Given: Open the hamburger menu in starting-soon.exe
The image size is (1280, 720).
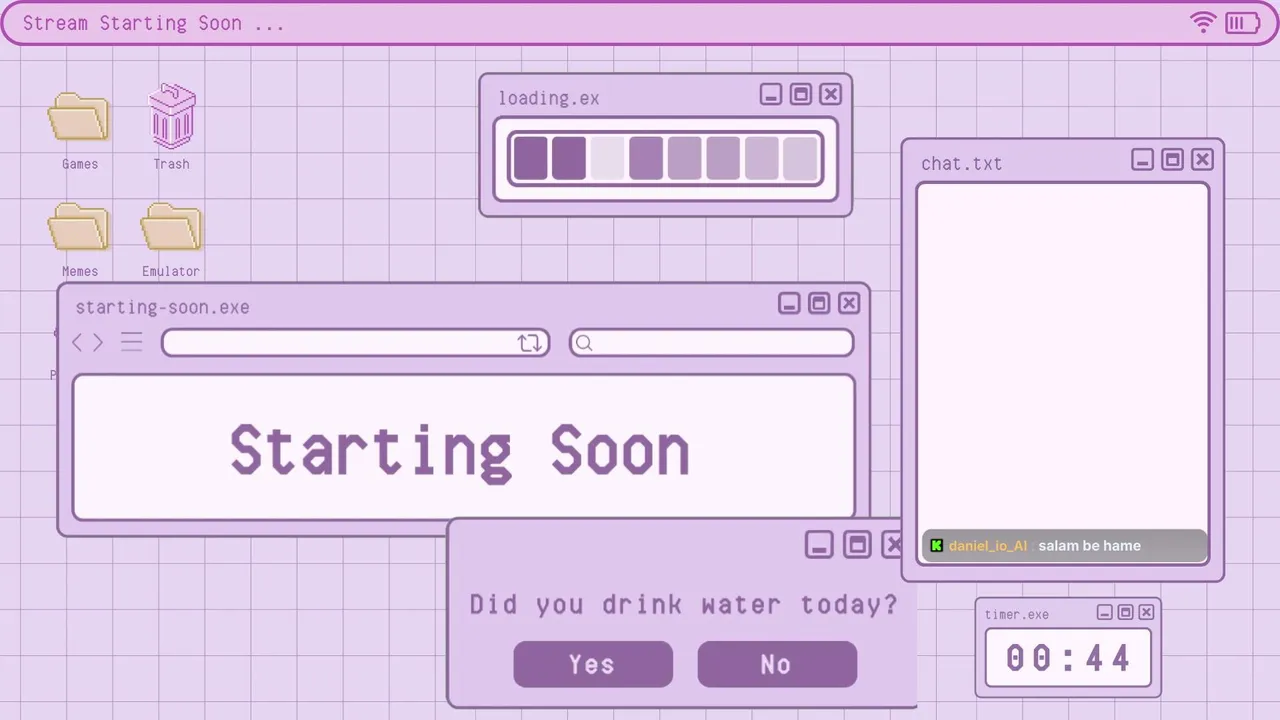Looking at the screenshot, I should pyautogui.click(x=132, y=342).
